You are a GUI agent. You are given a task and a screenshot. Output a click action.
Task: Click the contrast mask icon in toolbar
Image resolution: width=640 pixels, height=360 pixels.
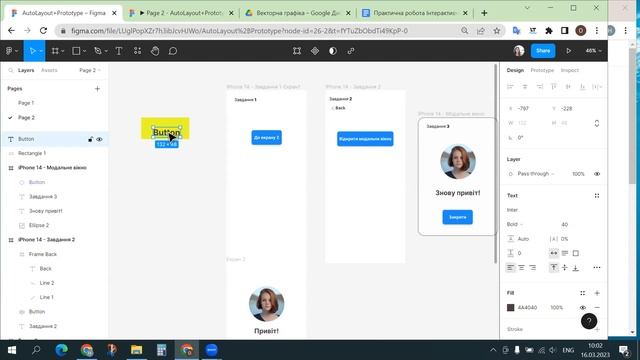tap(333, 51)
